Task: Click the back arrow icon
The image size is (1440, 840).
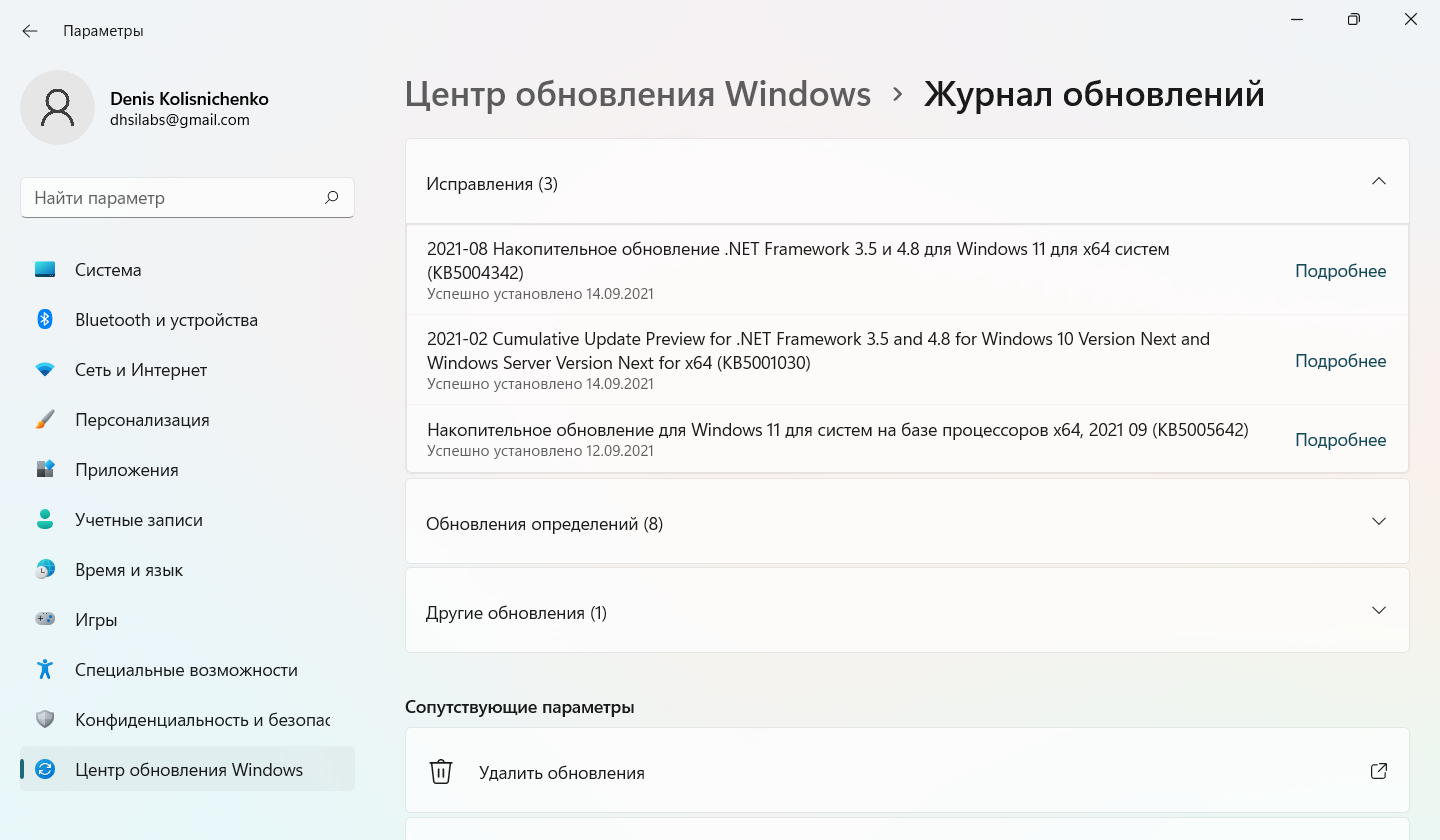Action: [x=30, y=31]
